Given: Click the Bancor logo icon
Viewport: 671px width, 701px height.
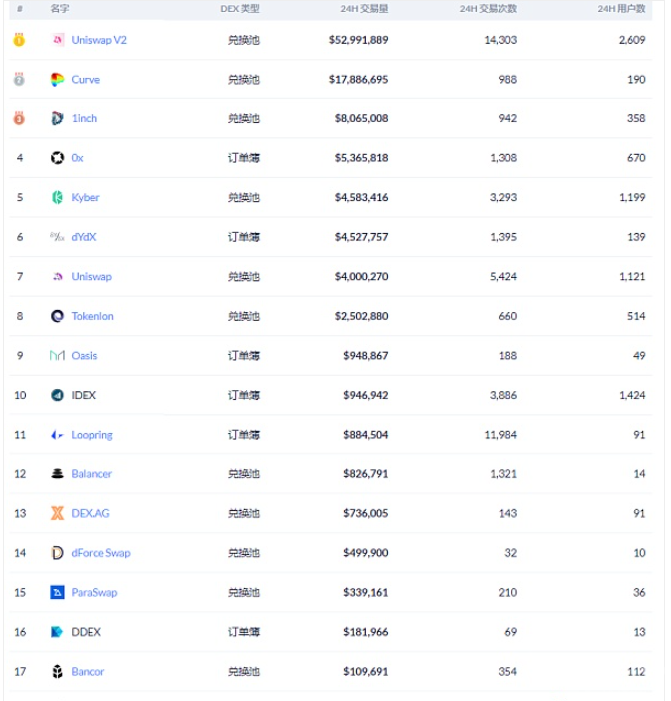Looking at the screenshot, I should point(57,671).
